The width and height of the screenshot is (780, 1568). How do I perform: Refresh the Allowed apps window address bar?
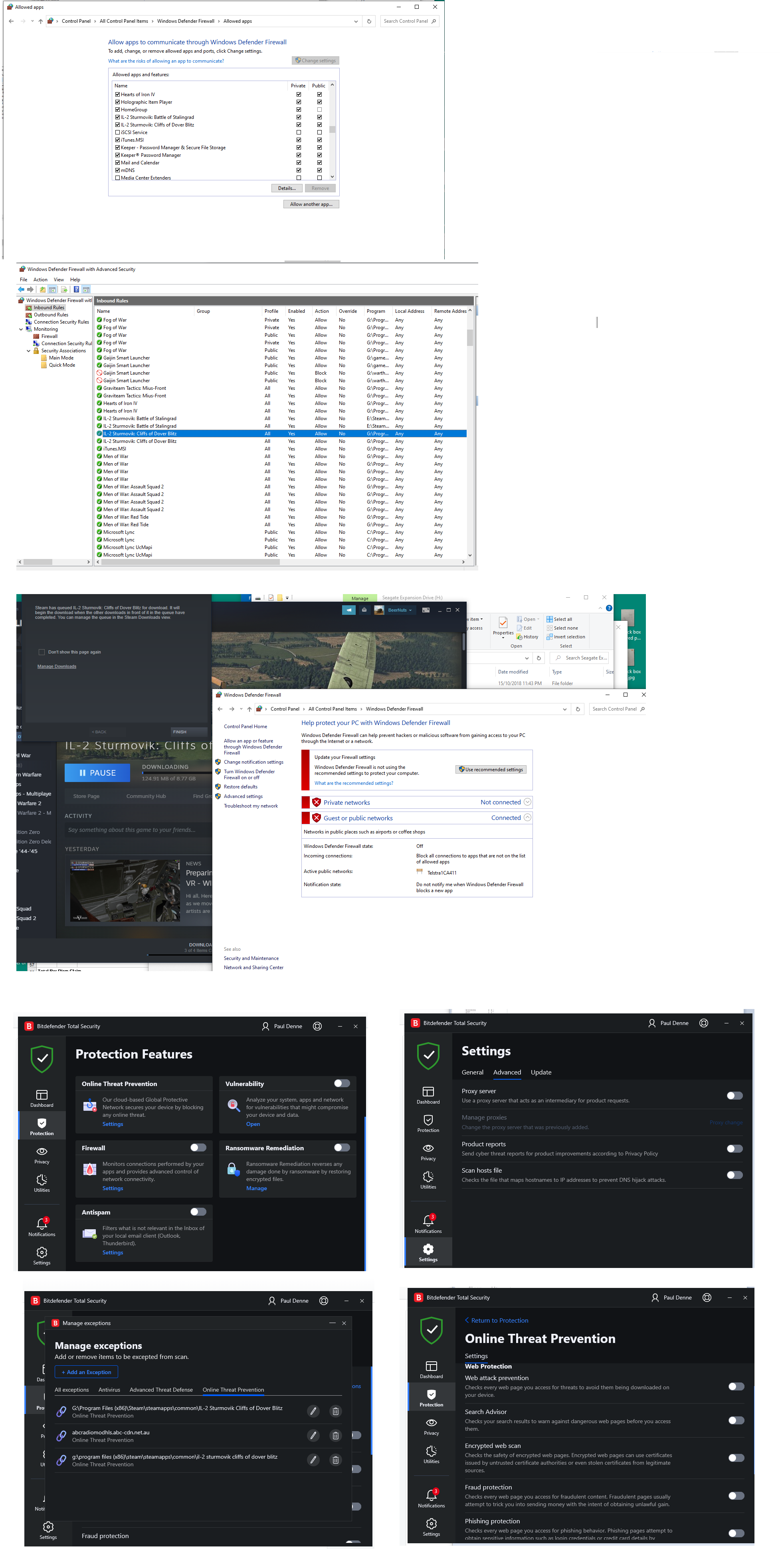[x=369, y=21]
